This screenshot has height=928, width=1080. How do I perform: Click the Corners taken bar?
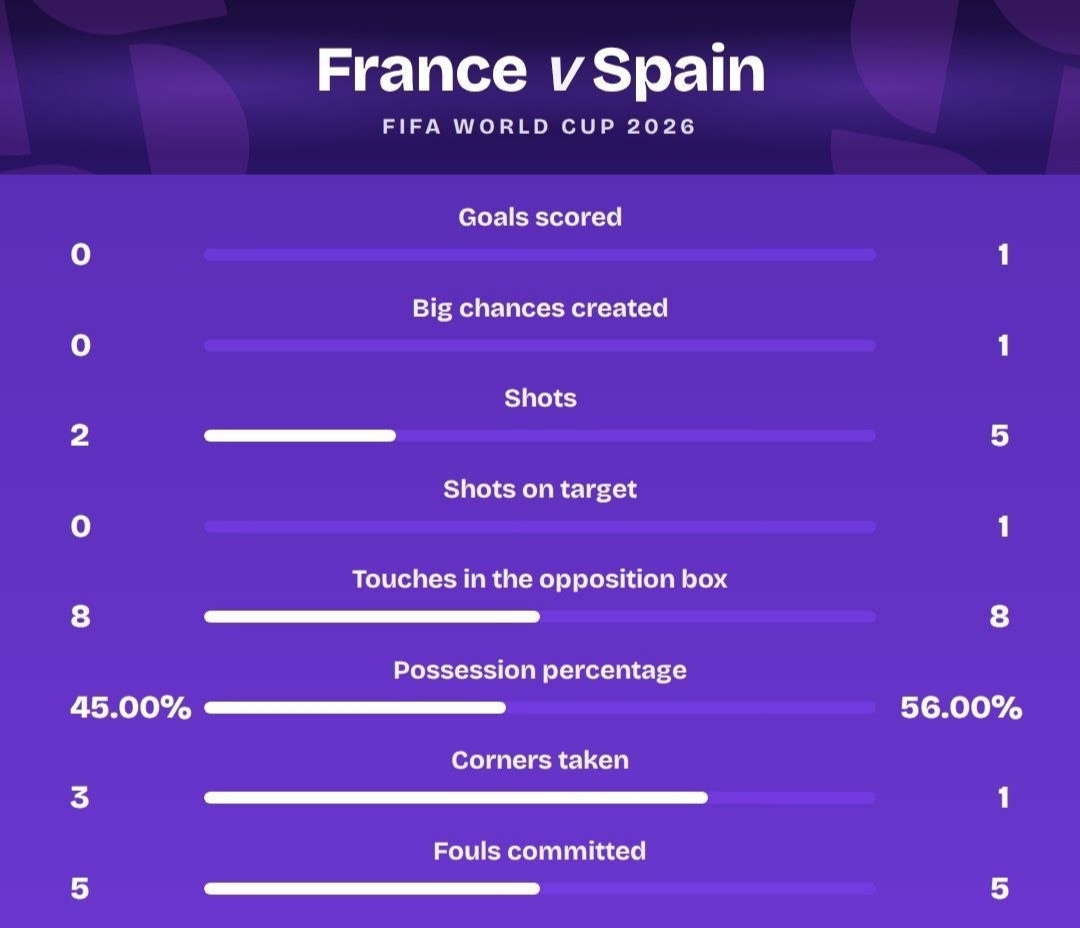[540, 798]
